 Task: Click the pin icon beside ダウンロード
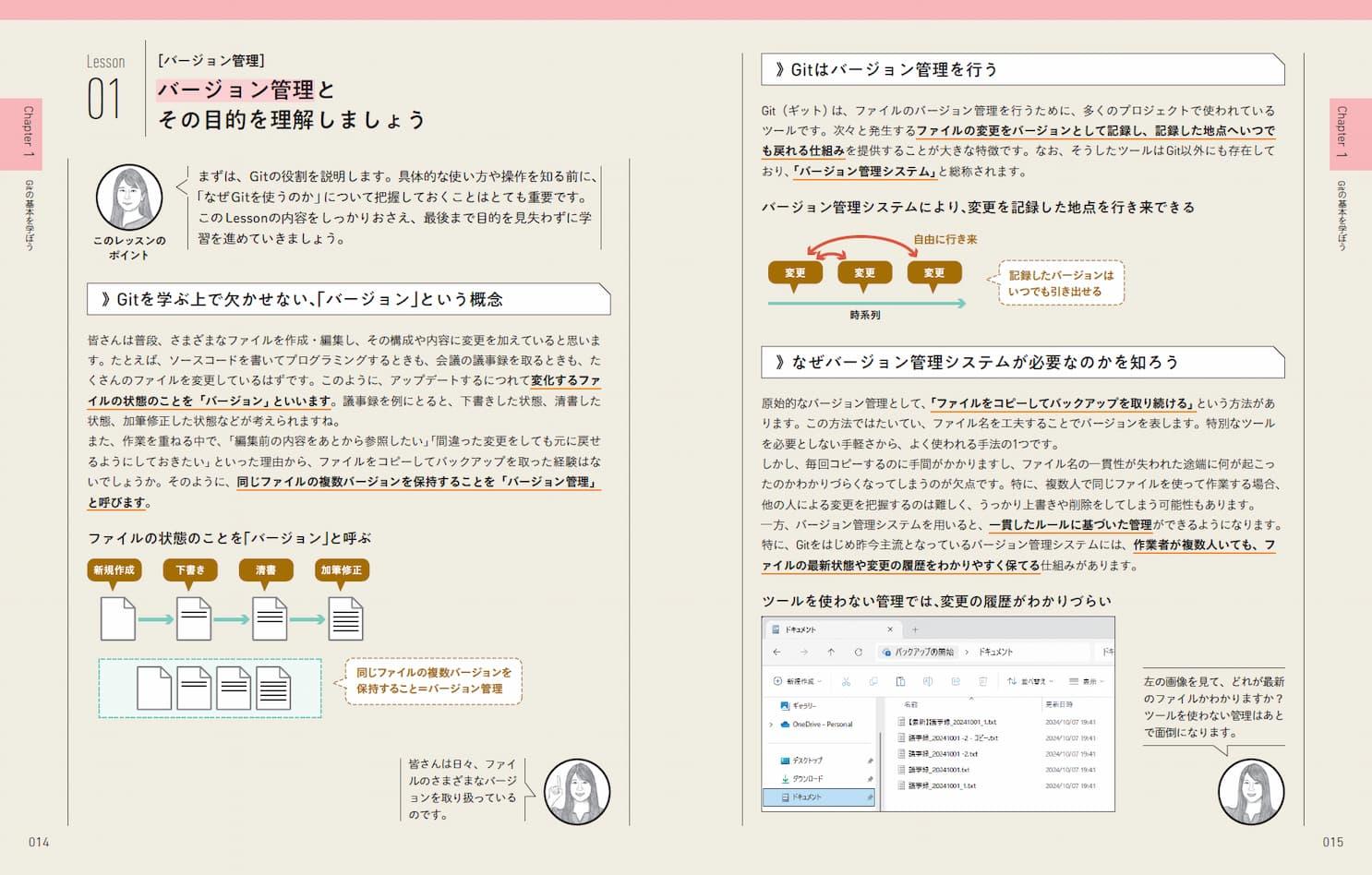click(870, 779)
